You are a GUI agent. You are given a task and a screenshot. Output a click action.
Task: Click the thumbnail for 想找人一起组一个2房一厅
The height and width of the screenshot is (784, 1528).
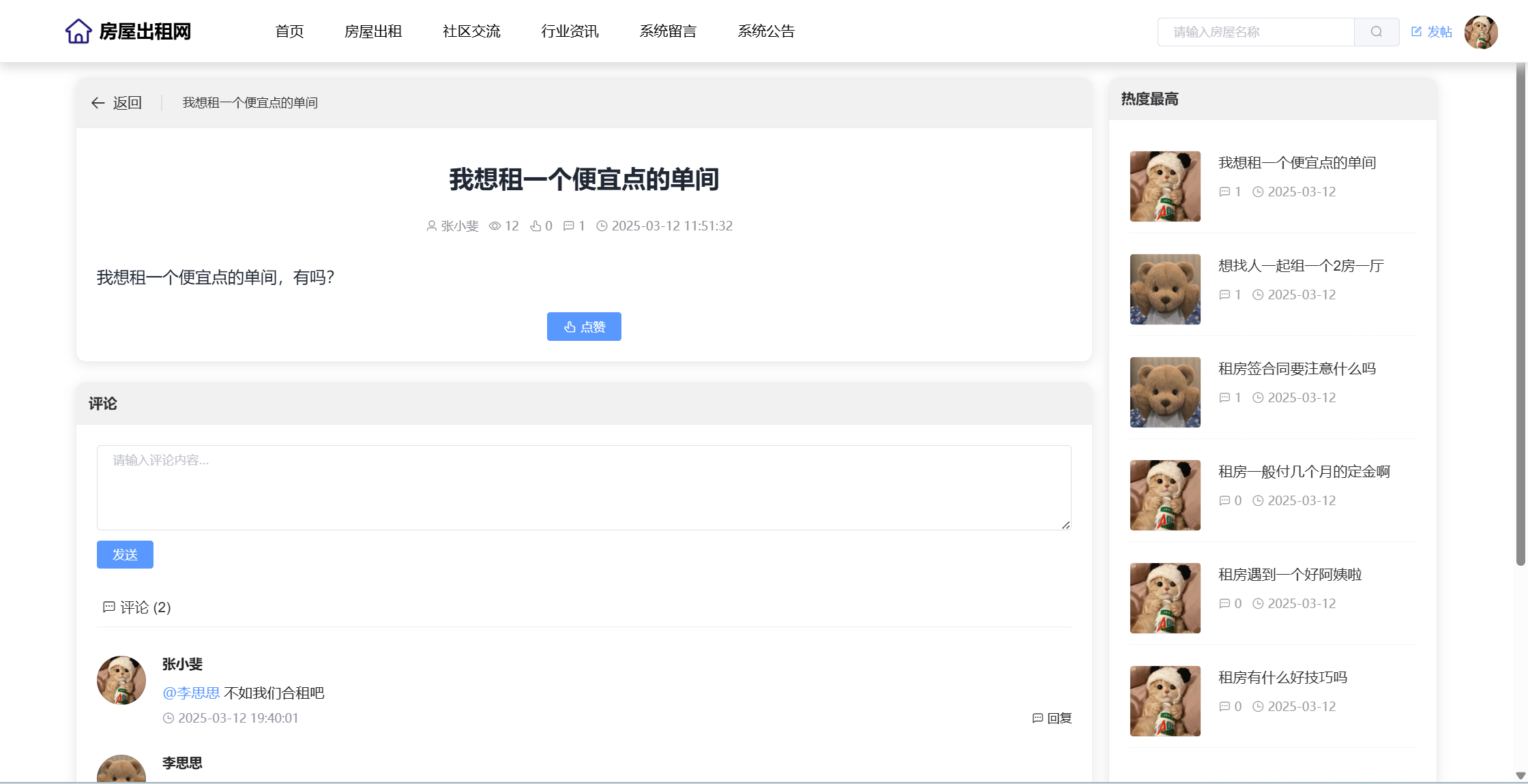click(x=1164, y=289)
